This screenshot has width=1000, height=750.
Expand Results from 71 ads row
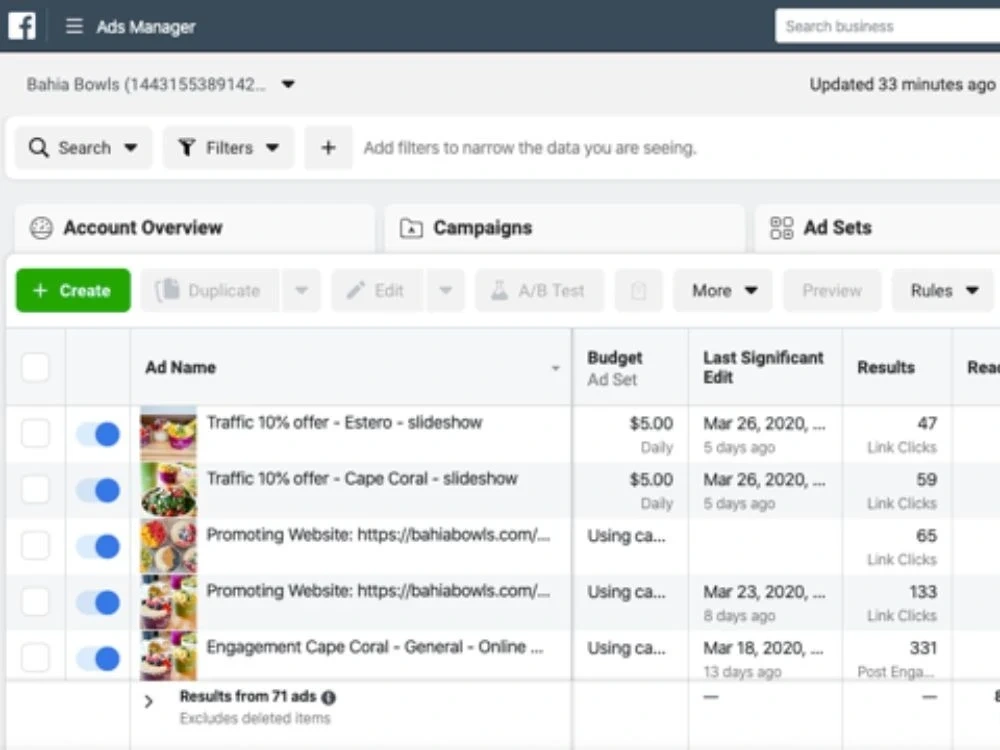click(149, 702)
